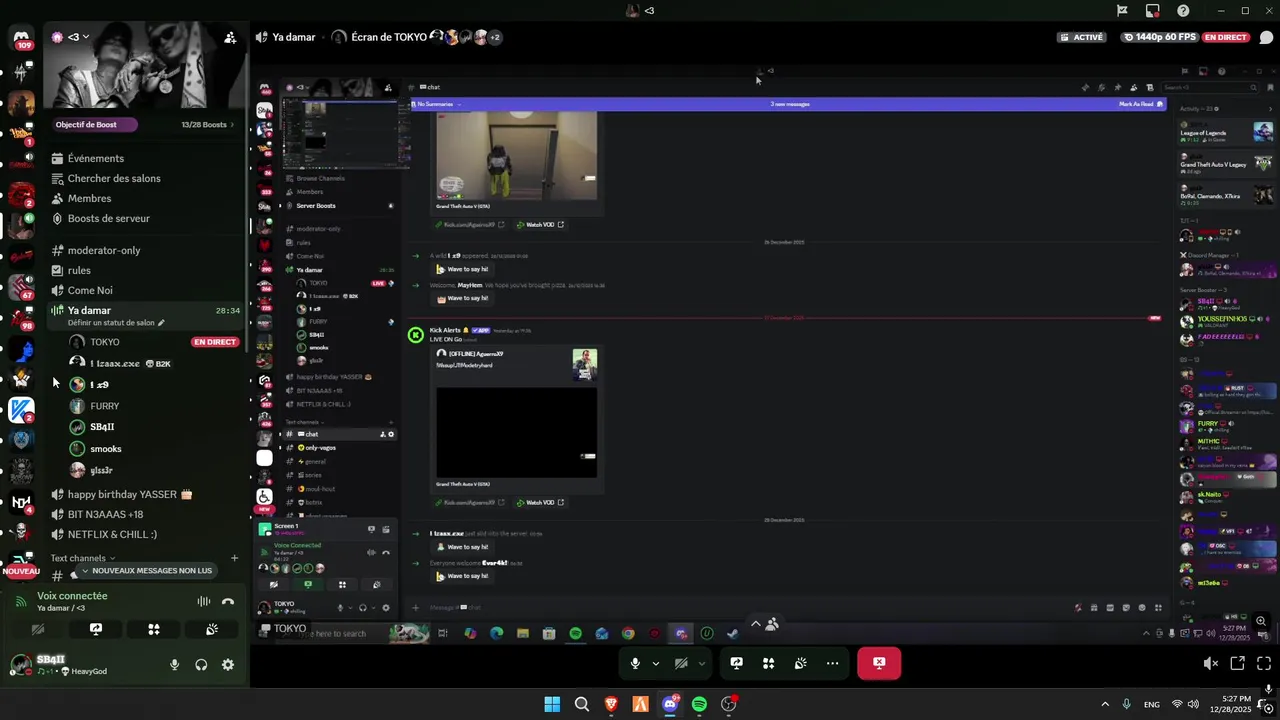The image size is (1280, 720).
Task: Share screen from the voice panel
Action: click(x=96, y=629)
